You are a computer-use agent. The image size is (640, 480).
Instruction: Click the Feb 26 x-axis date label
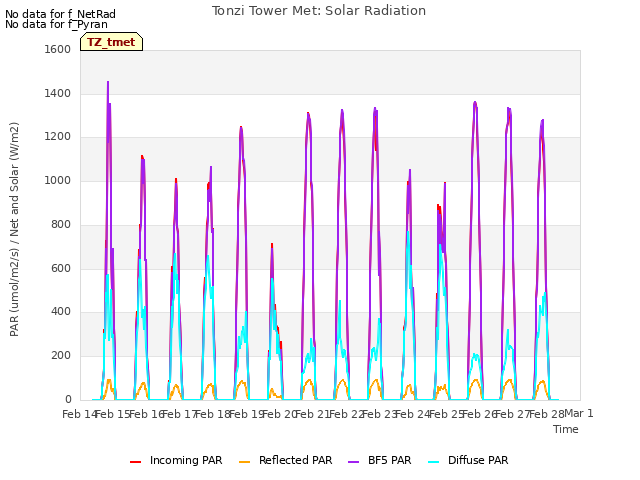pyautogui.click(x=480, y=414)
